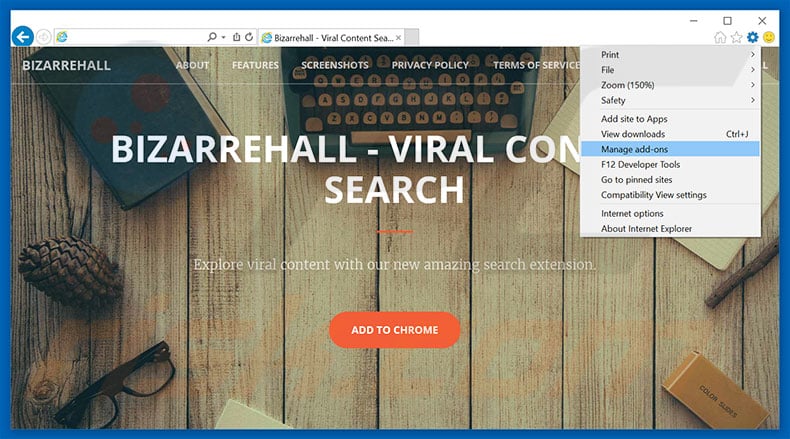
Task: Open a new tab with blank tab button
Action: pyautogui.click(x=412, y=38)
